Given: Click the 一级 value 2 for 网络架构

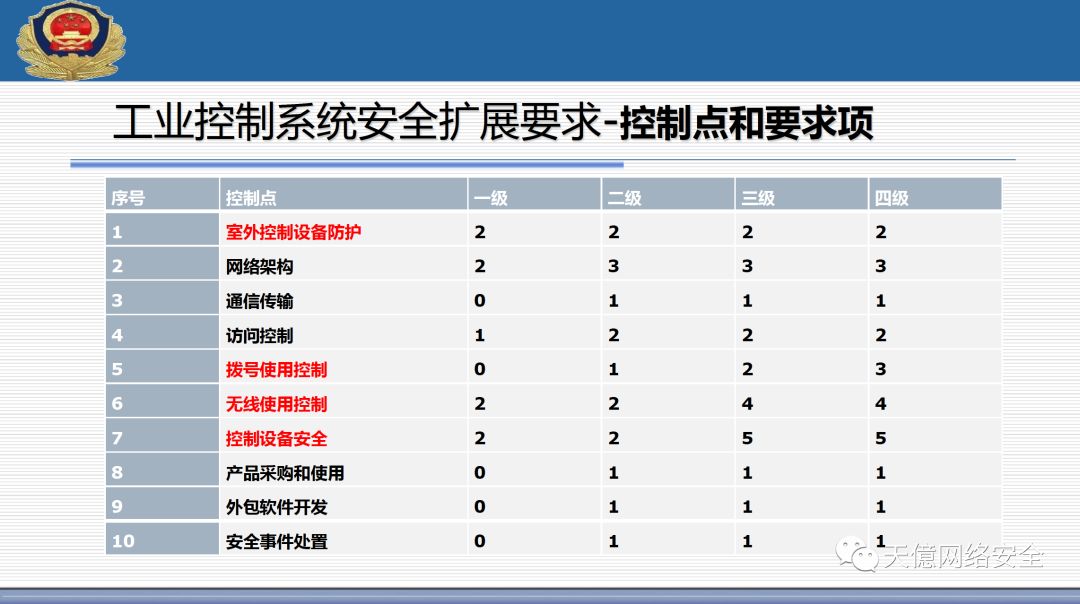Looking at the screenshot, I should click(480, 266).
